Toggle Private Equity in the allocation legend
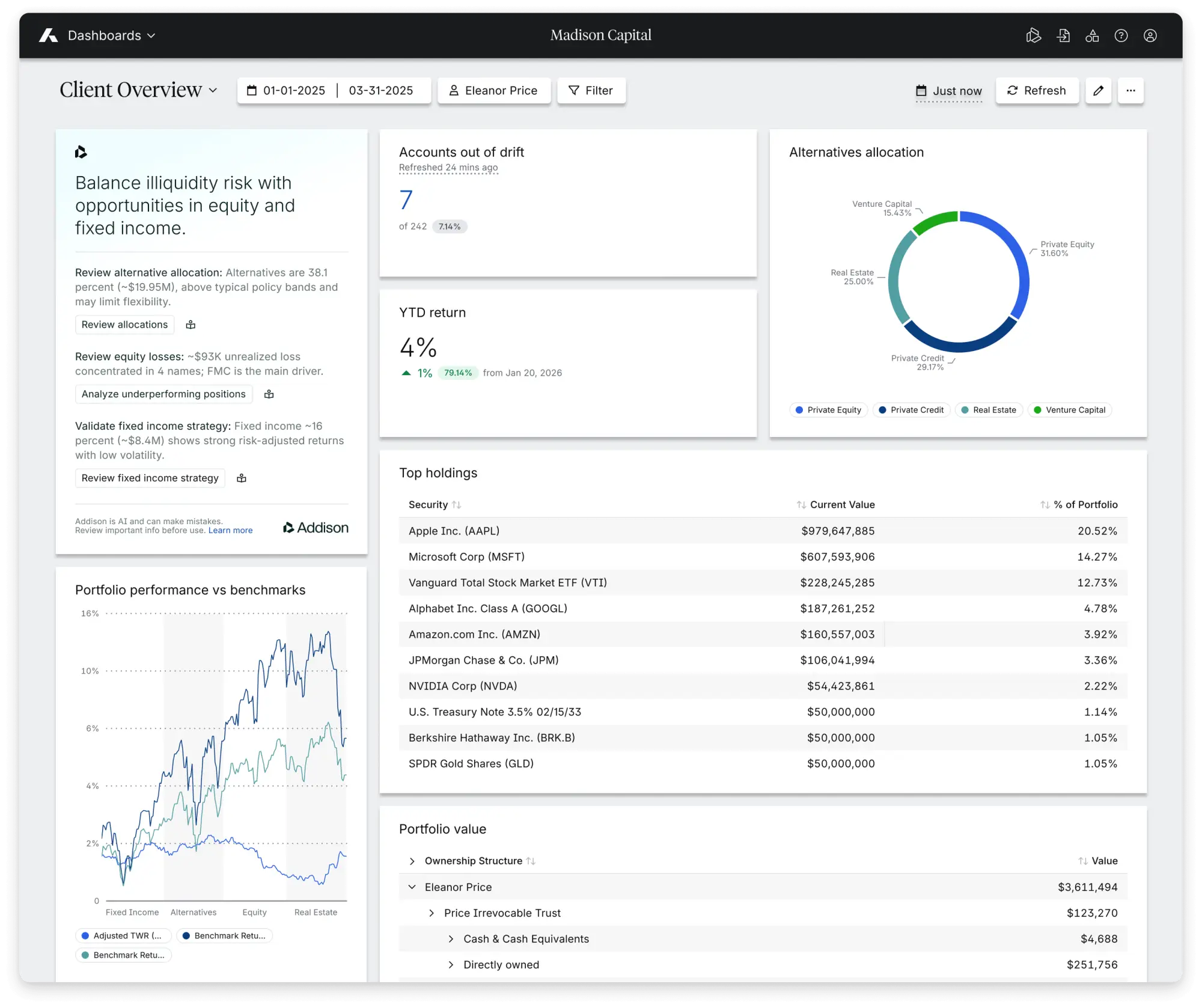Screen dimensions: 1202x1008 [828, 410]
